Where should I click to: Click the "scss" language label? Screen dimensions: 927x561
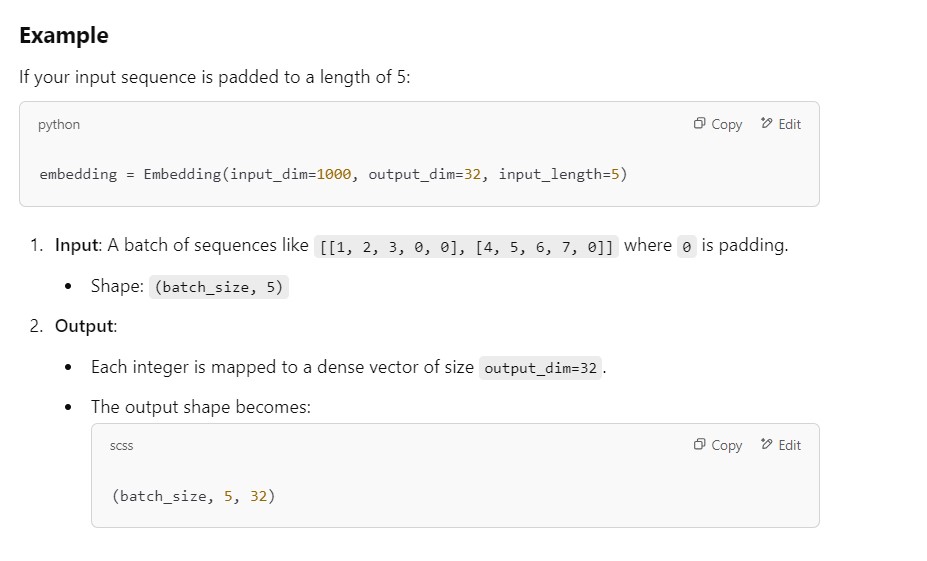121,446
